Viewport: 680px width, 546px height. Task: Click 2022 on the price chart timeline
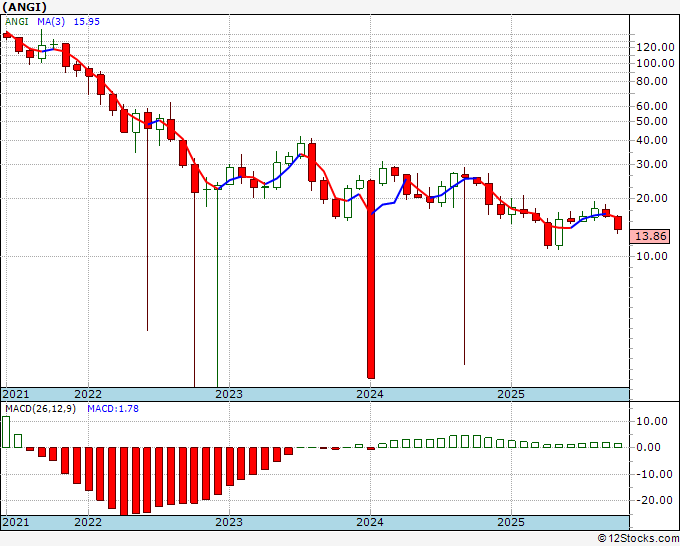(x=88, y=394)
